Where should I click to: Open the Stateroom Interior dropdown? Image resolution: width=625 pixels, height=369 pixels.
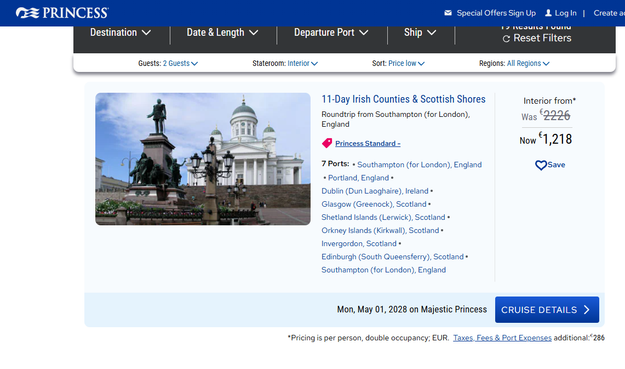click(303, 63)
